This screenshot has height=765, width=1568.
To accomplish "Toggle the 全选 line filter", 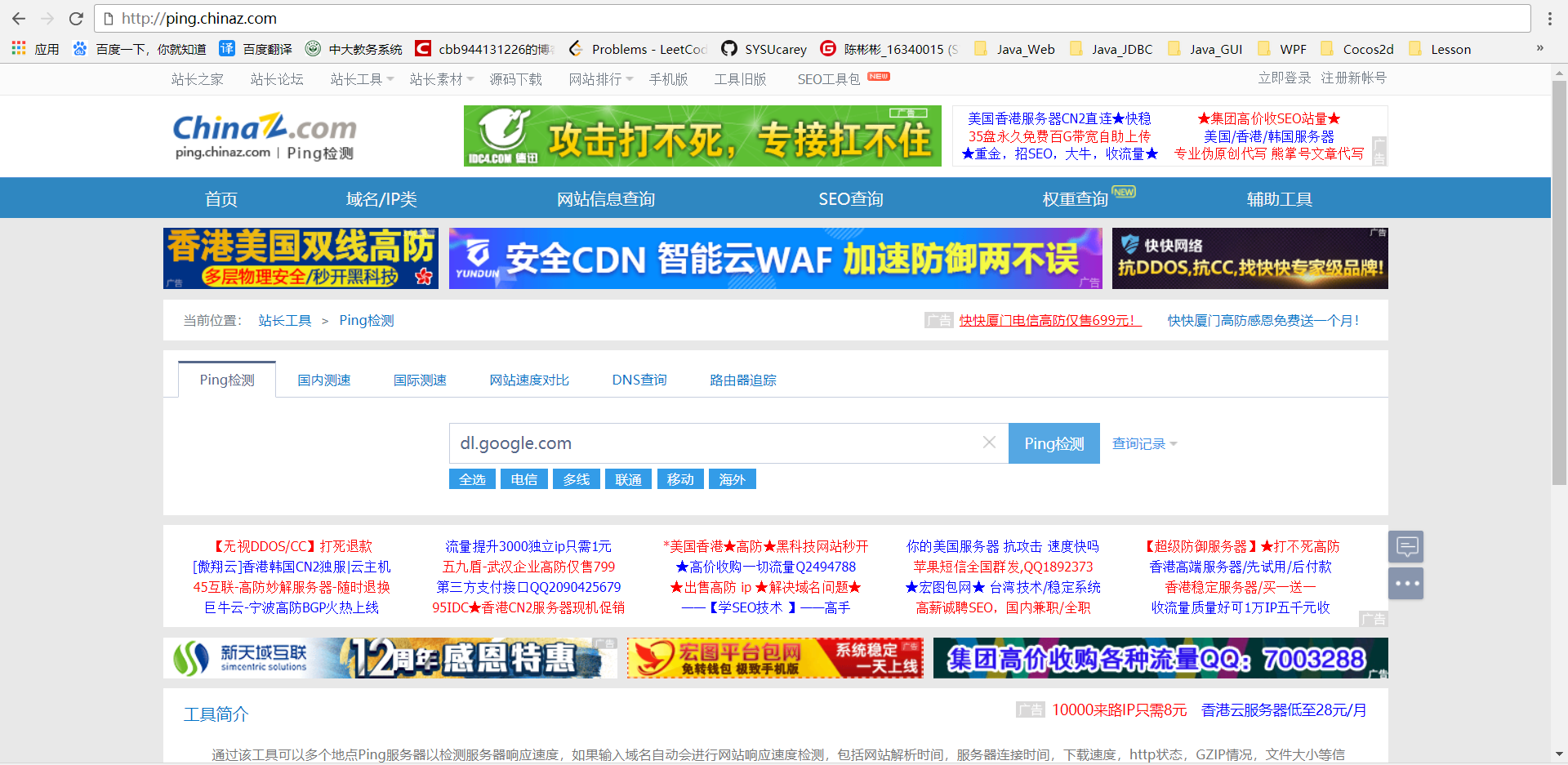I will pos(472,479).
